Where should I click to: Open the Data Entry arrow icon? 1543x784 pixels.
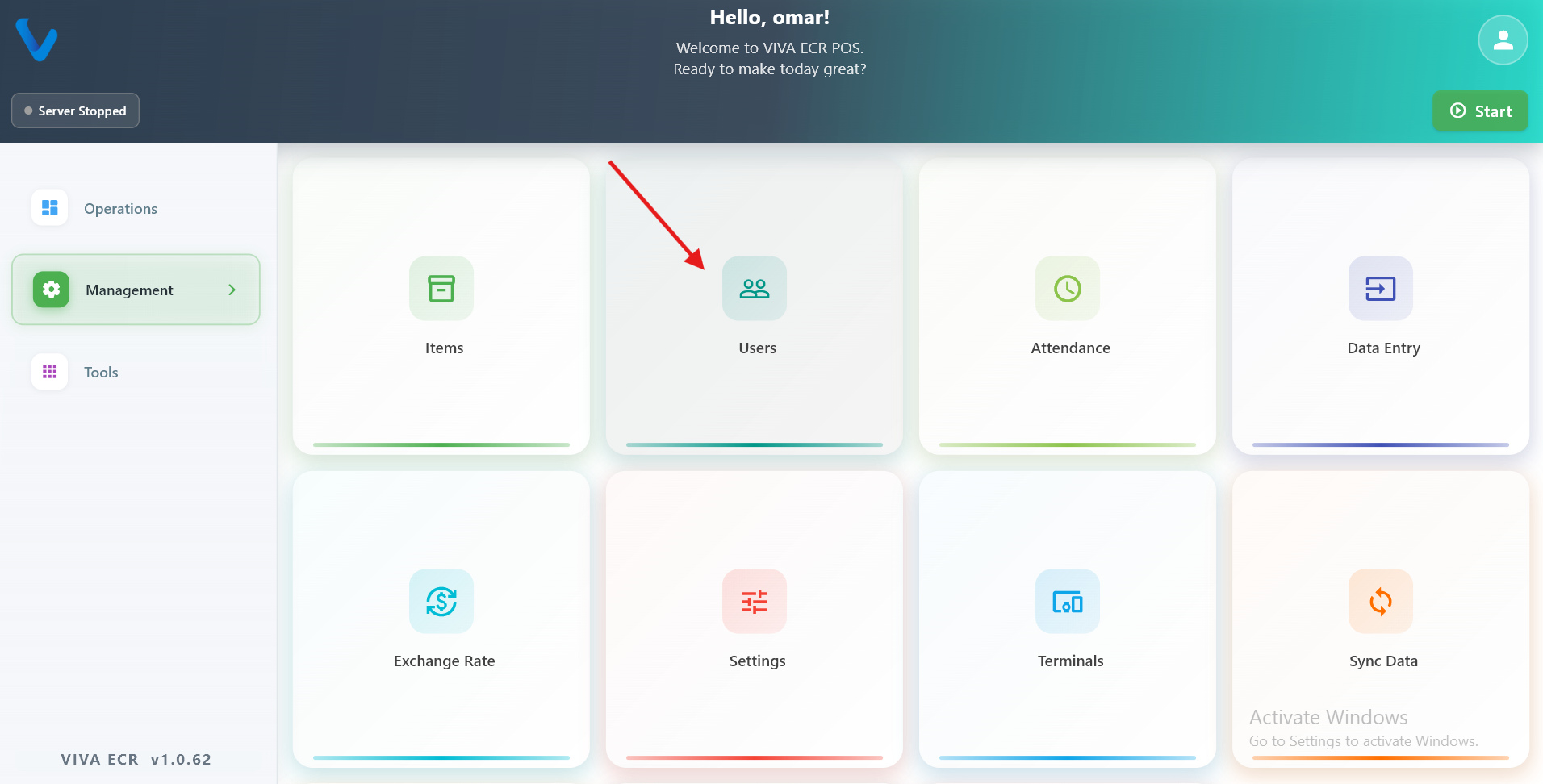coord(1381,289)
